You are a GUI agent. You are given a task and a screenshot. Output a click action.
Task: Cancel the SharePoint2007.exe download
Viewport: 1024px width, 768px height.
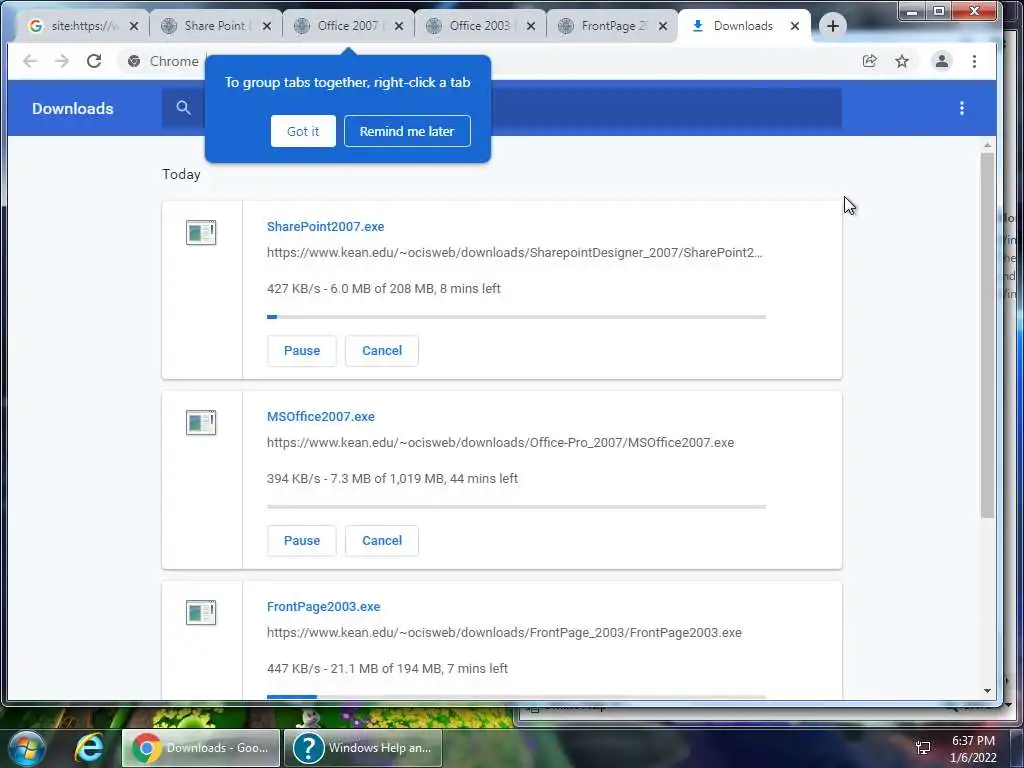click(382, 351)
